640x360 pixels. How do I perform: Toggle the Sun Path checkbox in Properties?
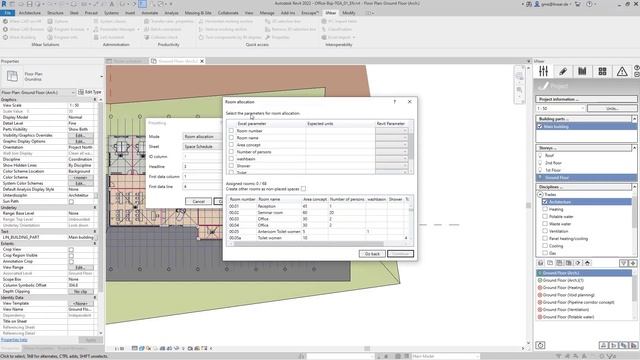pos(71,201)
